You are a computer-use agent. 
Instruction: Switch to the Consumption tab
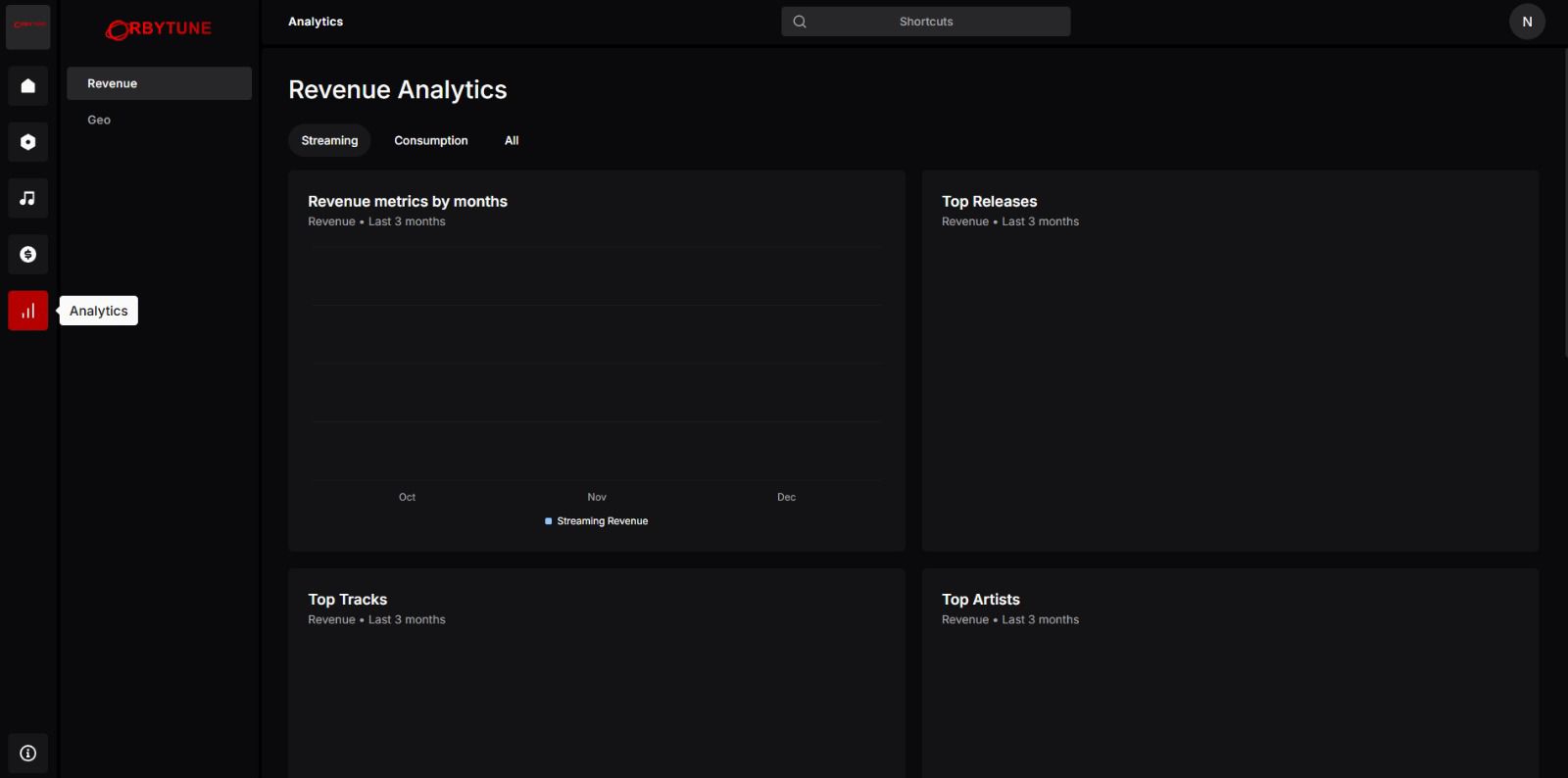[x=431, y=140]
